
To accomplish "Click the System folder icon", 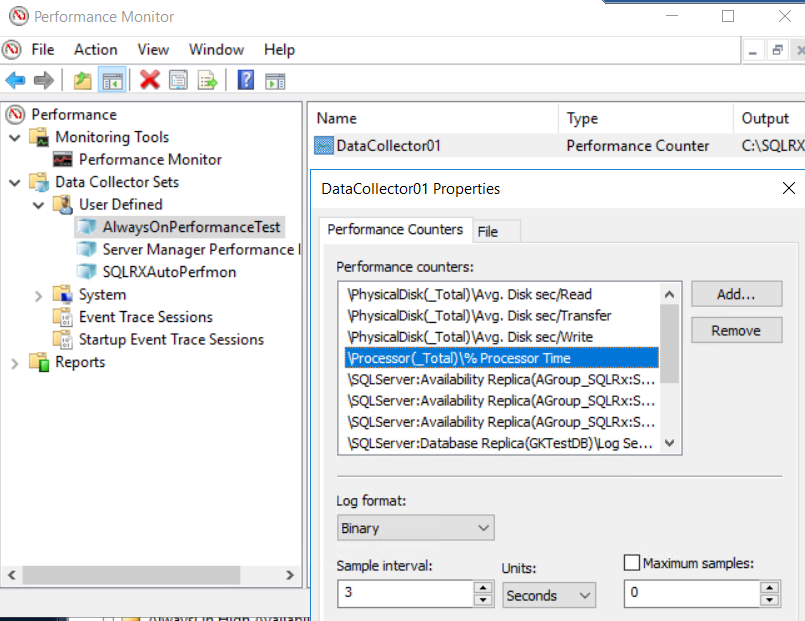I will click(x=63, y=294).
